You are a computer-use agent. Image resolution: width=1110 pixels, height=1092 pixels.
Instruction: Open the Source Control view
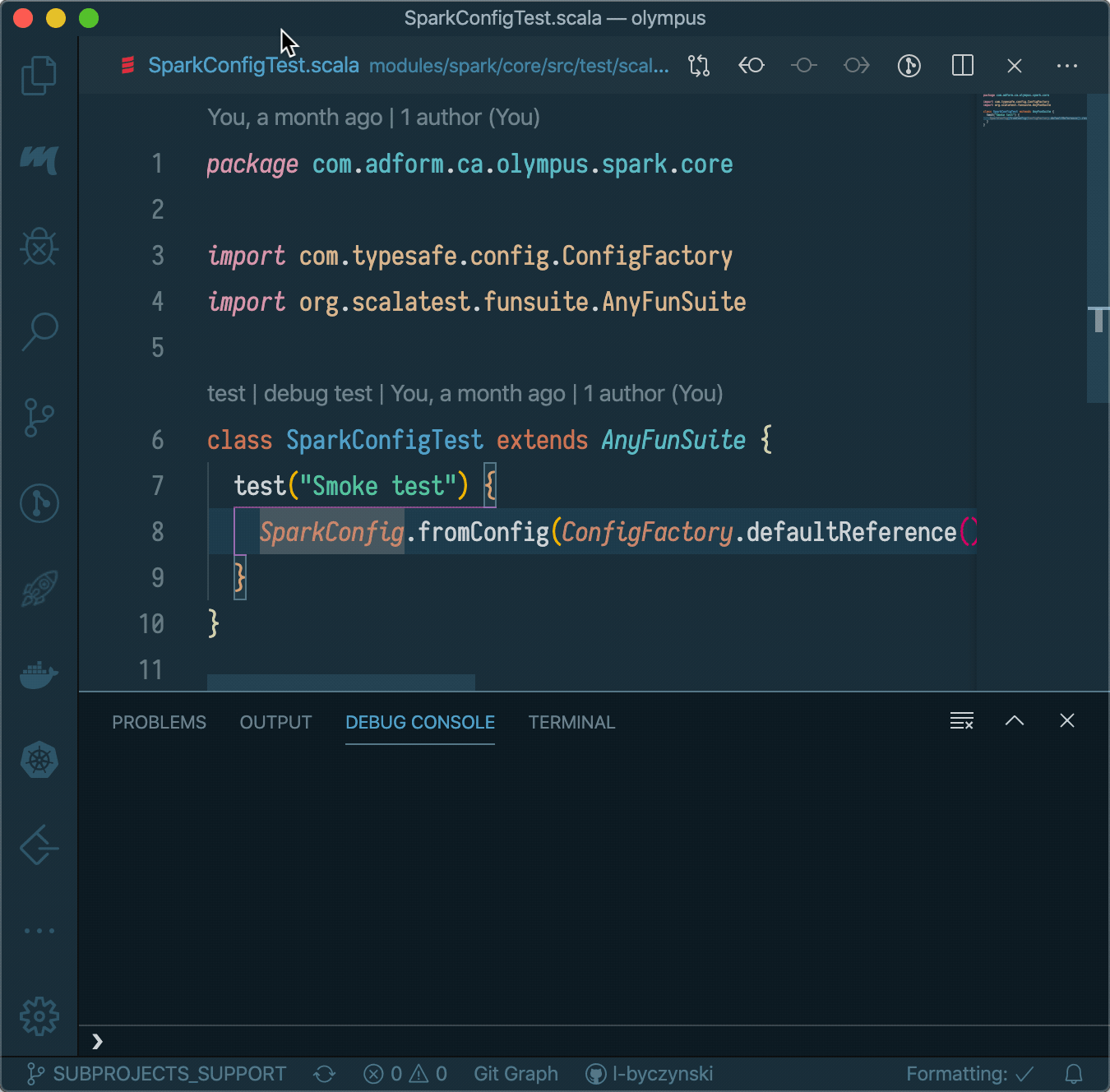pos(39,417)
